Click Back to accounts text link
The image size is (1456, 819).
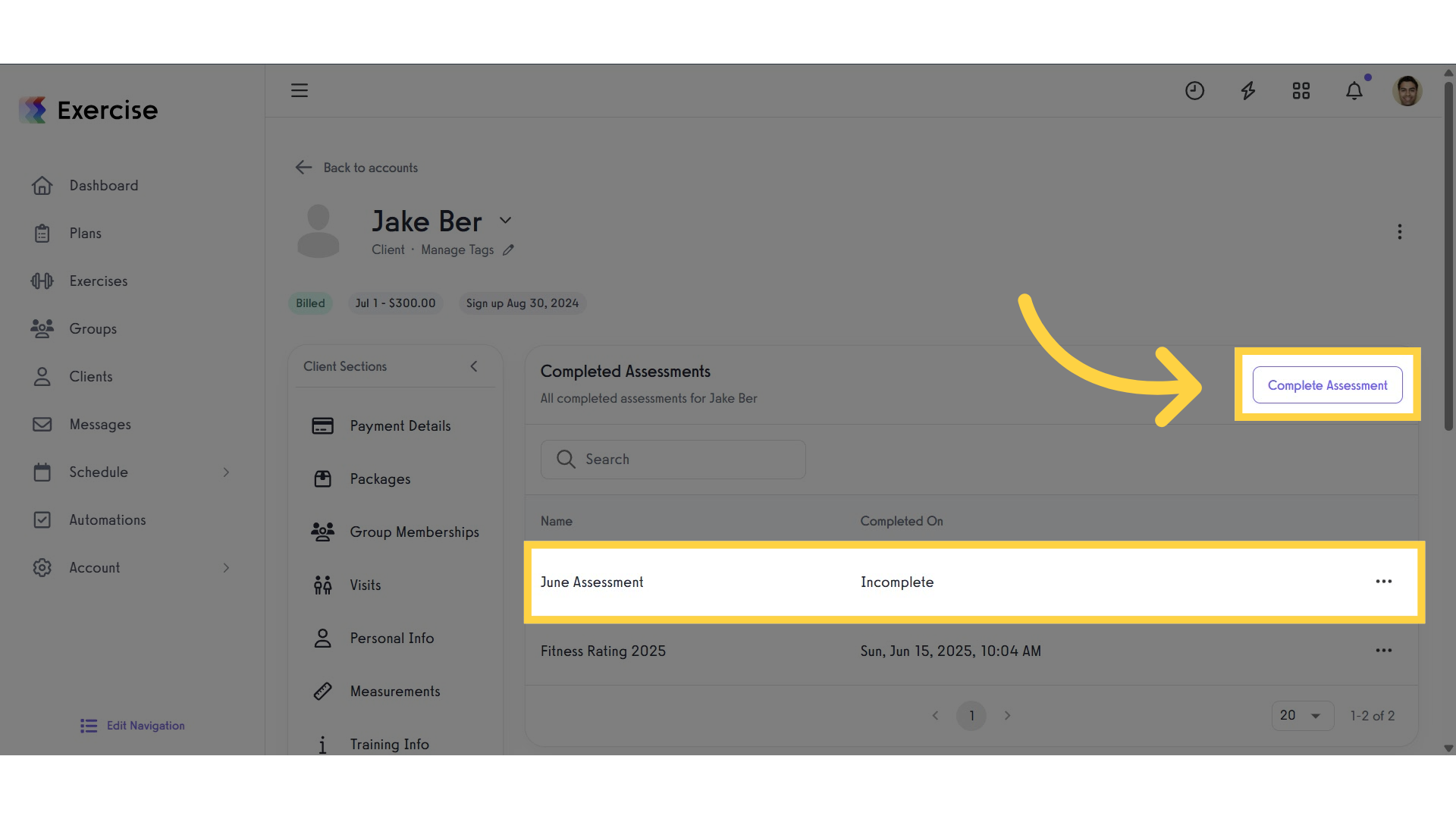click(x=371, y=168)
